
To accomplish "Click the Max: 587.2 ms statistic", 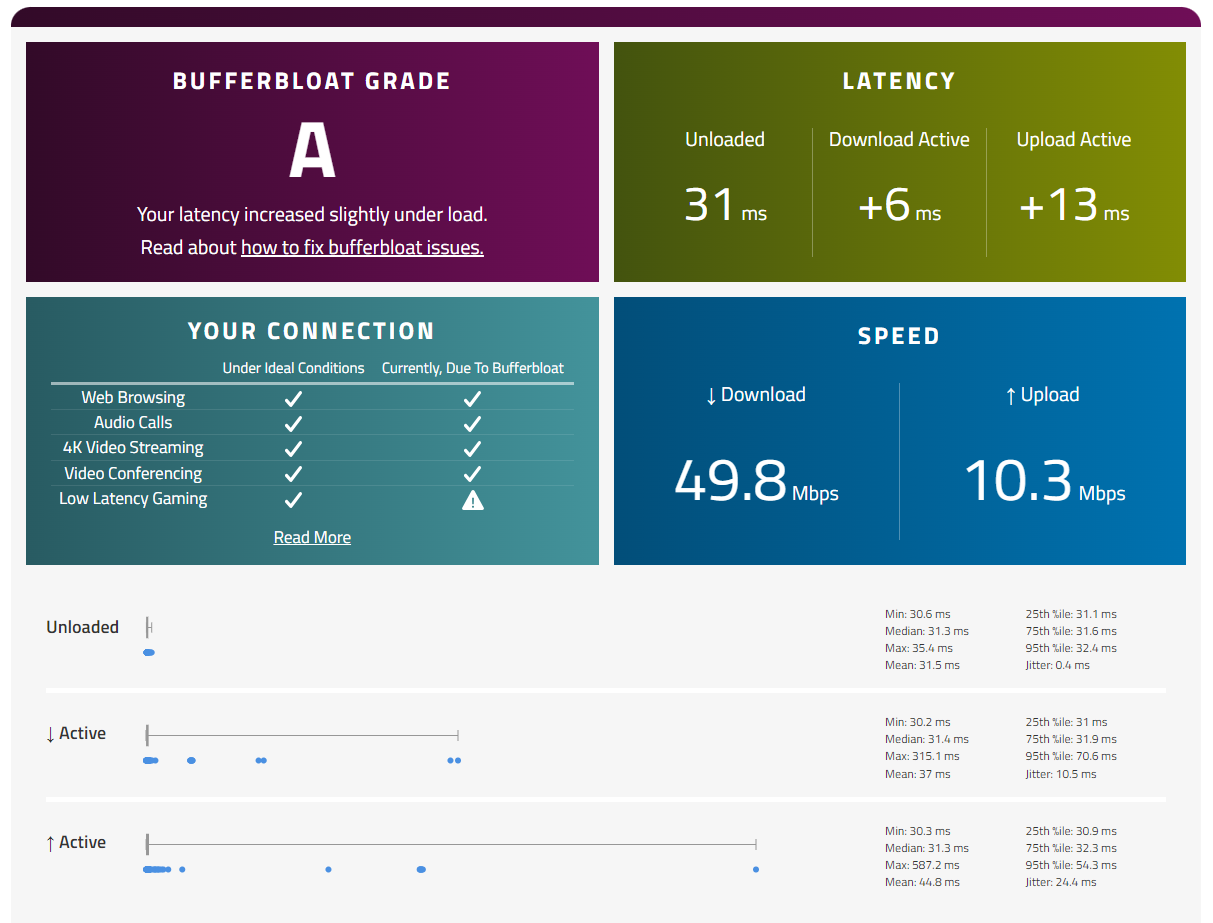I will [922, 865].
